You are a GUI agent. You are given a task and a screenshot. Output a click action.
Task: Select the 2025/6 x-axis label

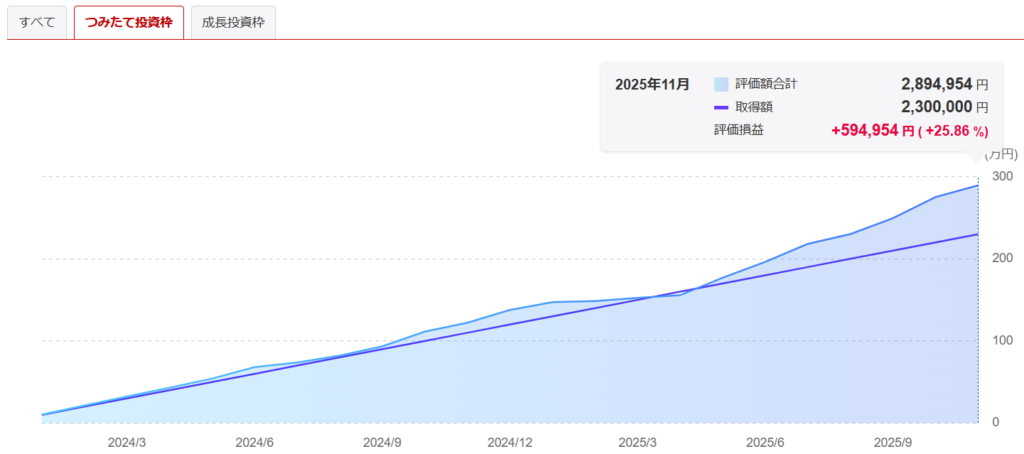764,441
